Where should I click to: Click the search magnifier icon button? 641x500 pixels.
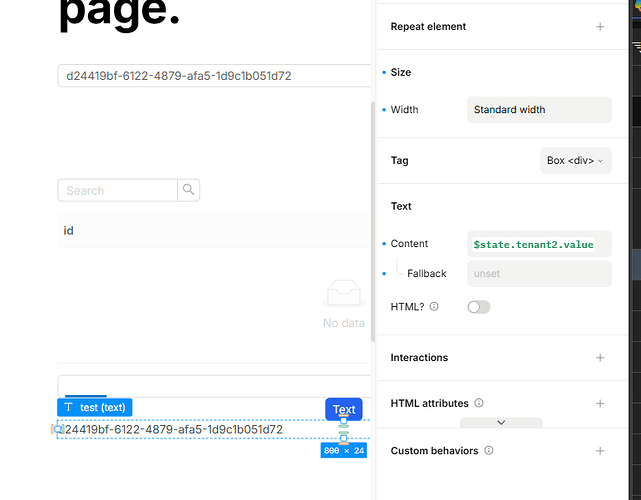point(188,190)
